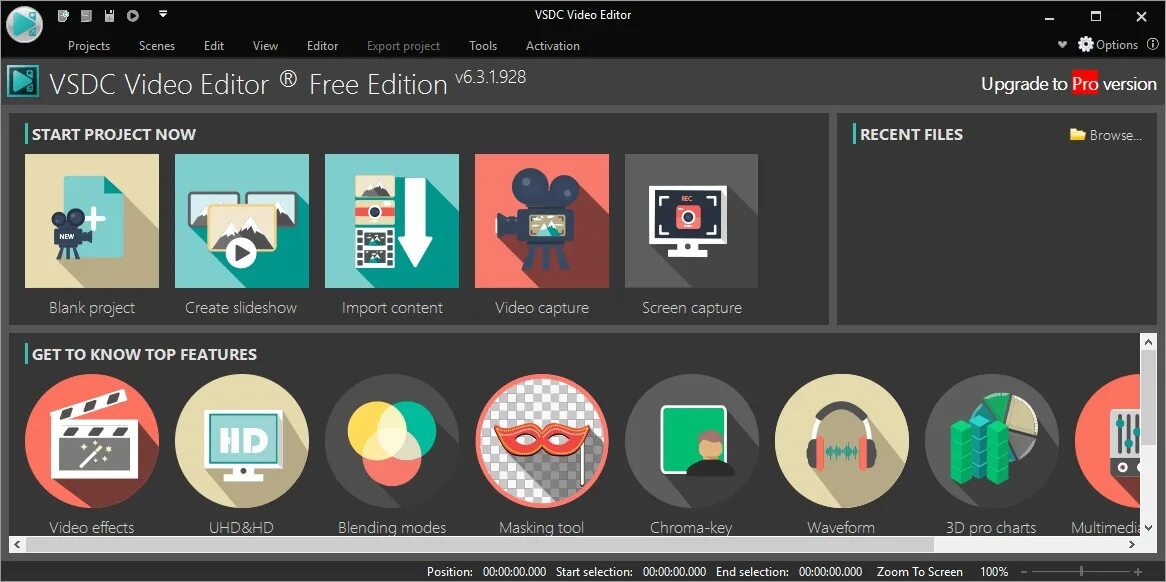Open the 3D pro charts feature
The image size is (1166, 582).
(x=991, y=441)
